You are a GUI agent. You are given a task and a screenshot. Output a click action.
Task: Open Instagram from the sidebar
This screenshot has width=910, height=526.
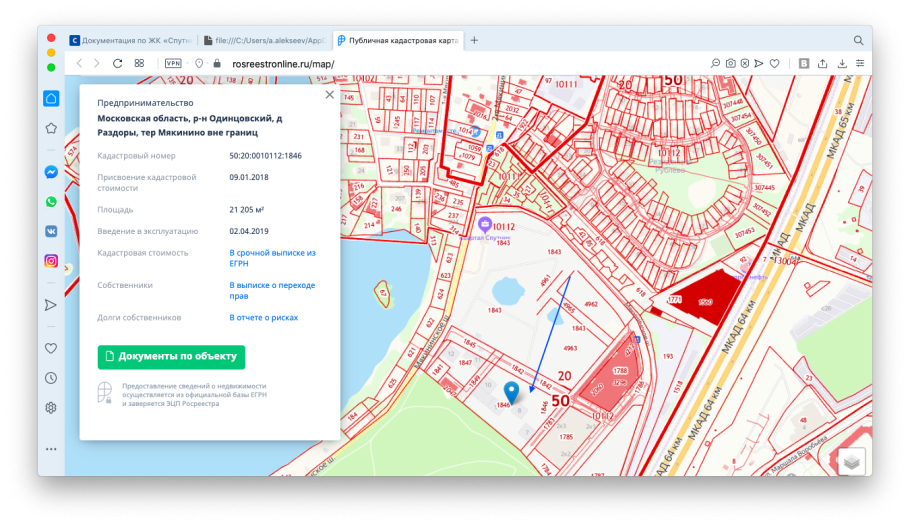coord(51,261)
